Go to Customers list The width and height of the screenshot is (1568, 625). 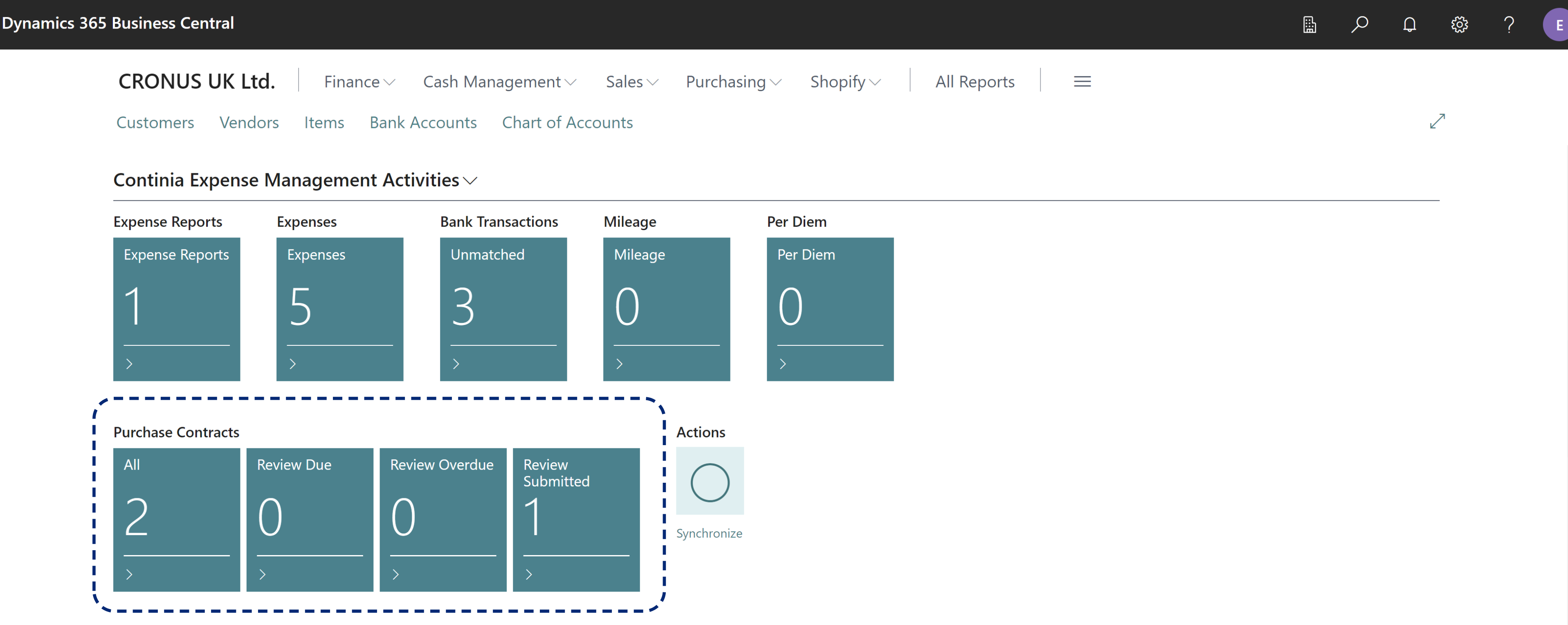(155, 122)
